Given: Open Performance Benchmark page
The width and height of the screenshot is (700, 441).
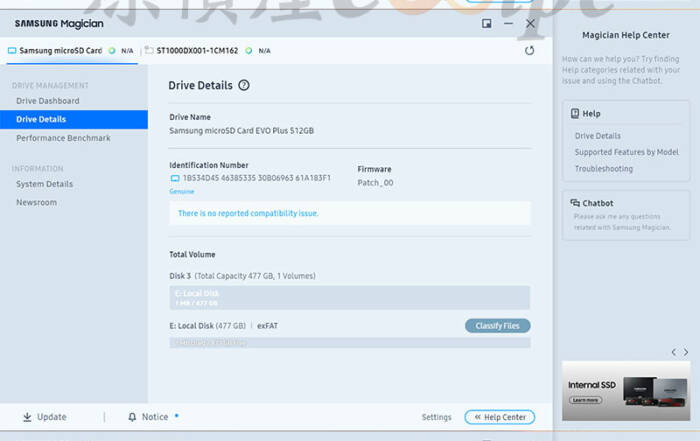Looking at the screenshot, I should point(63,138).
